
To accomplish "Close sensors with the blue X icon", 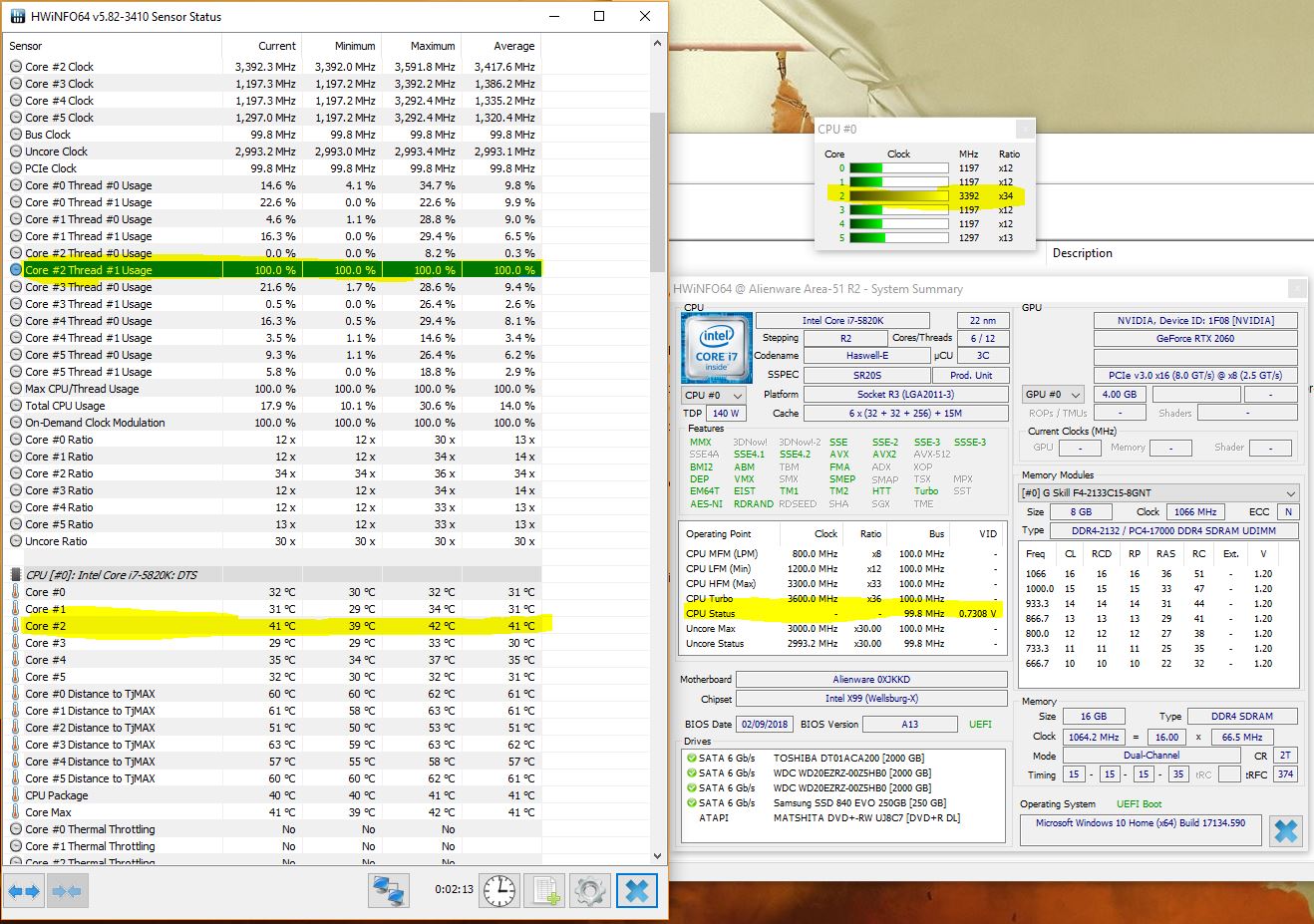I will click(637, 890).
